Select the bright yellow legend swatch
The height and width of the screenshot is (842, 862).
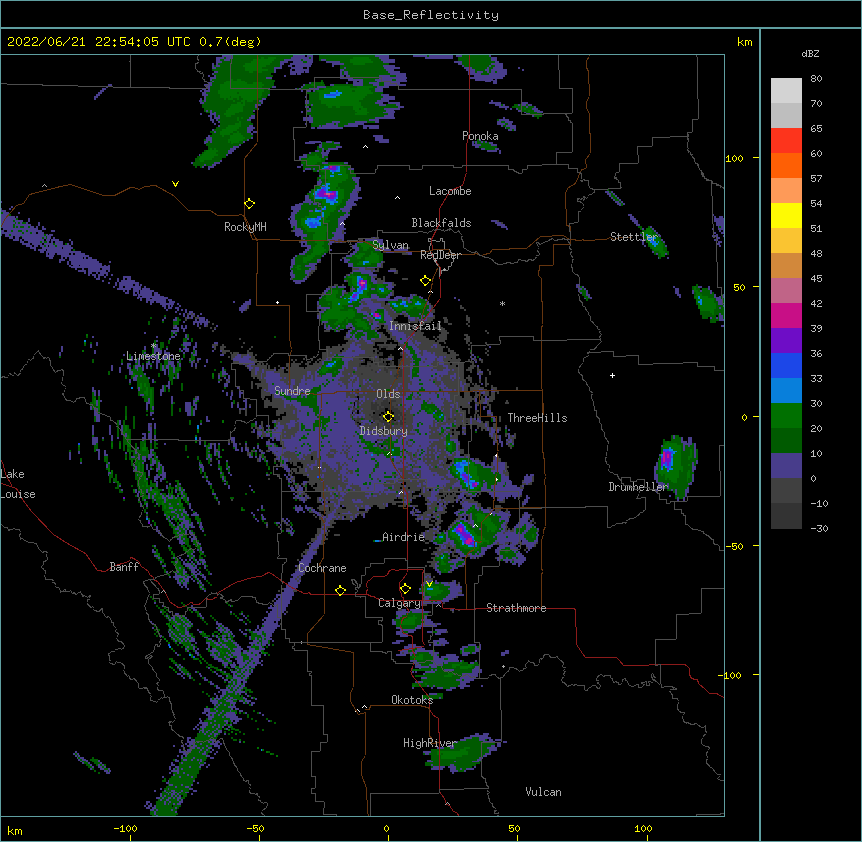pos(786,215)
